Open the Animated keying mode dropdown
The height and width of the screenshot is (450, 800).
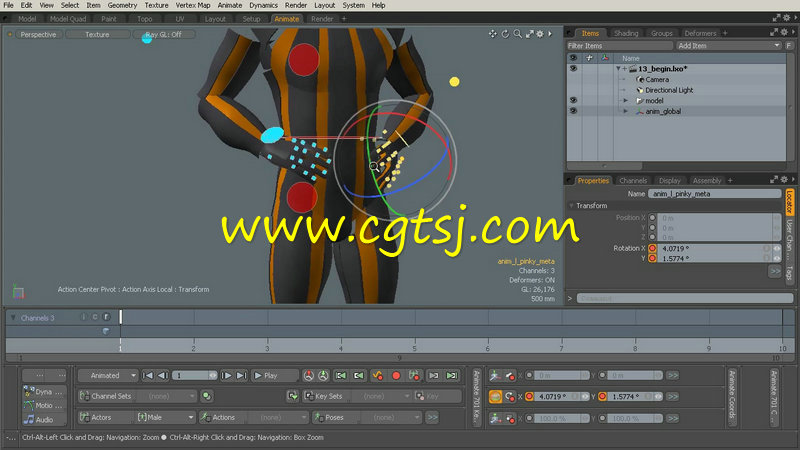point(108,376)
